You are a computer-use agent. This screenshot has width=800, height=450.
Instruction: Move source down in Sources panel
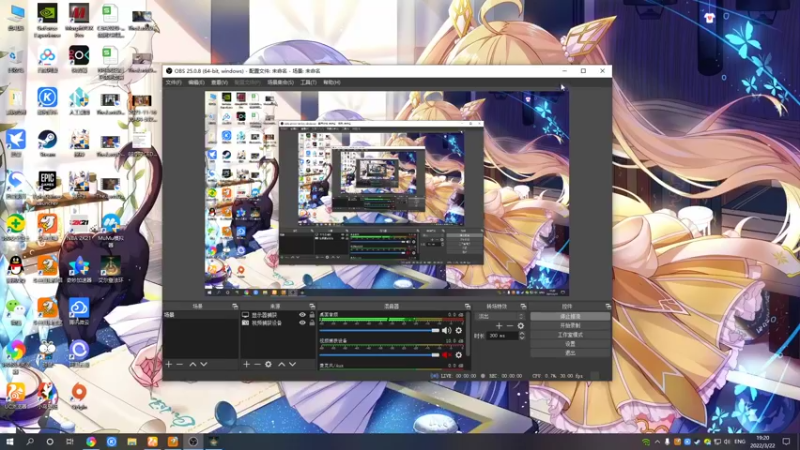click(x=292, y=364)
